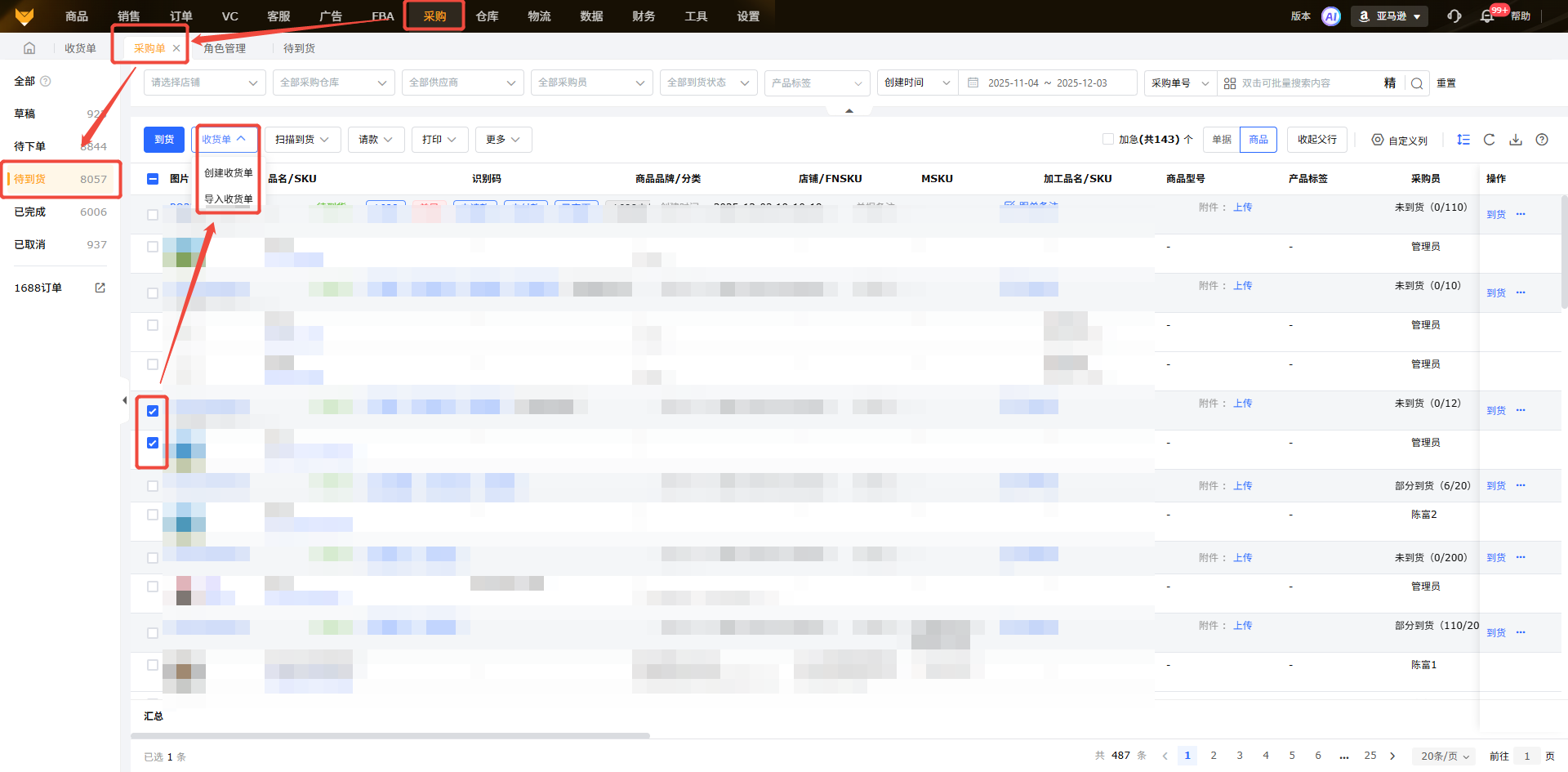
Task: Click 到货 link in the 部分到货 (6/20) row
Action: pyautogui.click(x=1496, y=485)
